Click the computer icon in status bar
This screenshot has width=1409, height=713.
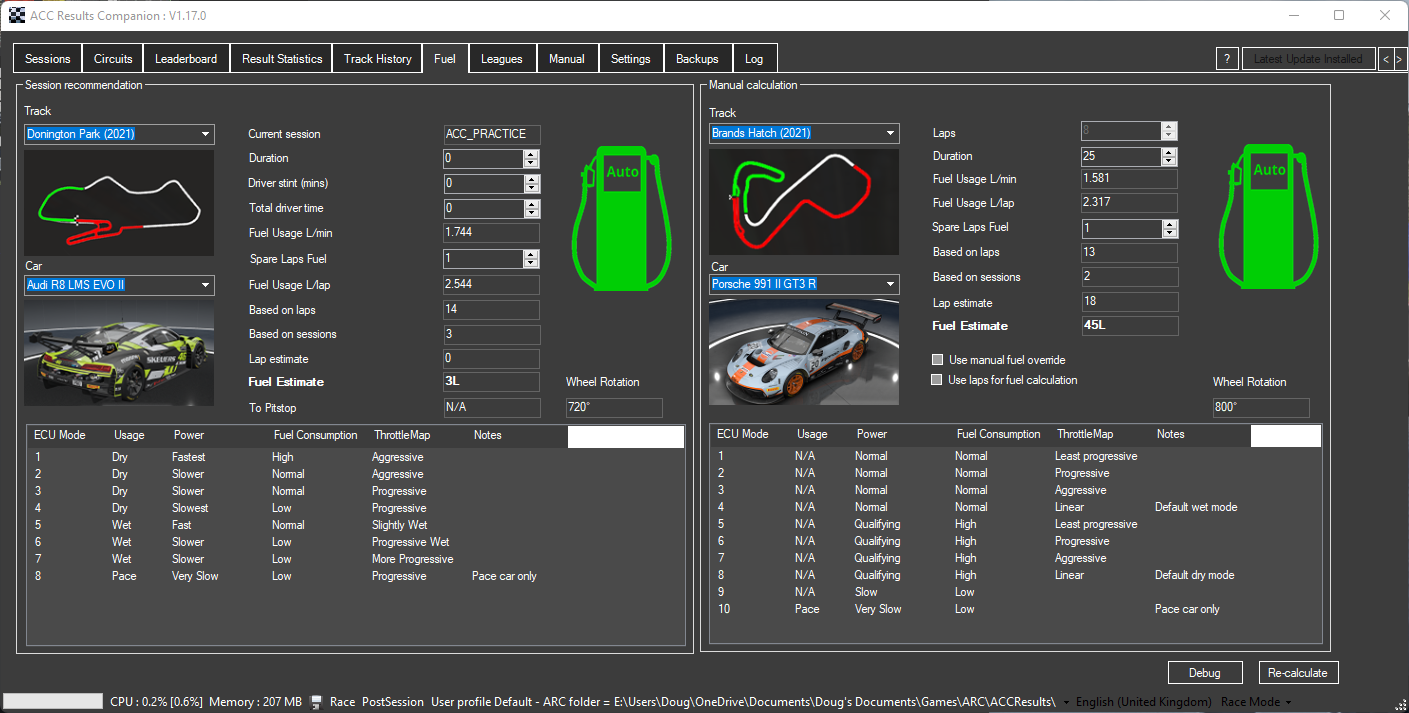[316, 702]
